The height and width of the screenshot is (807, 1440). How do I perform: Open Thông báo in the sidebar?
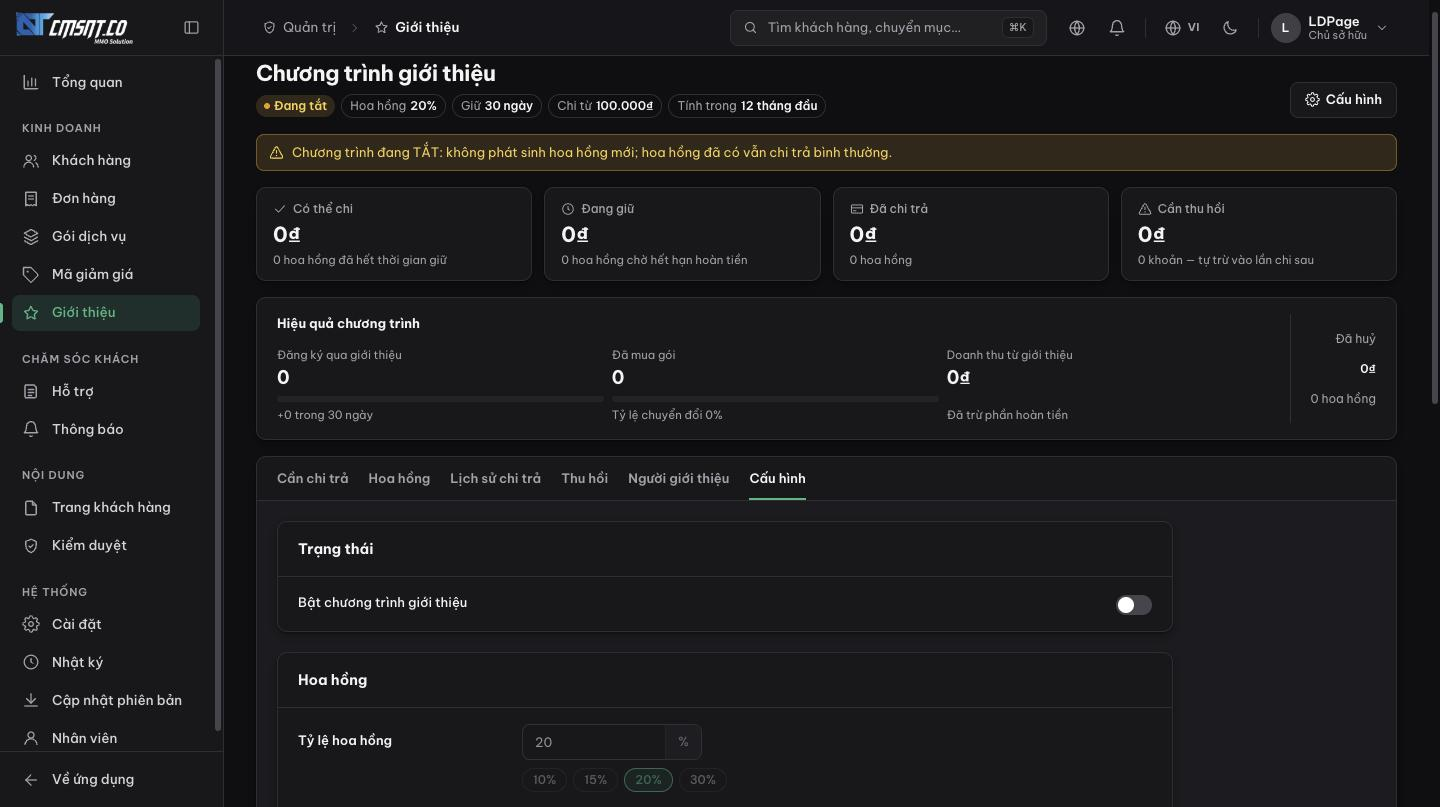coord(106,429)
